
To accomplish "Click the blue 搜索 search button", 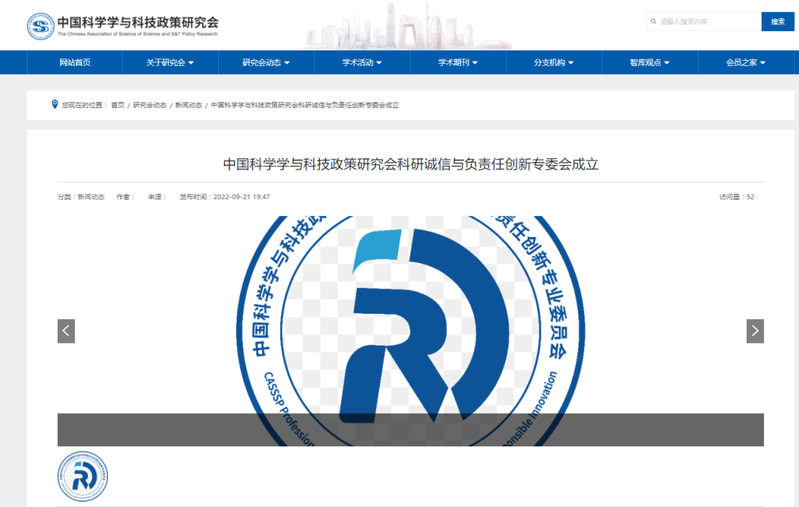I will click(x=778, y=21).
